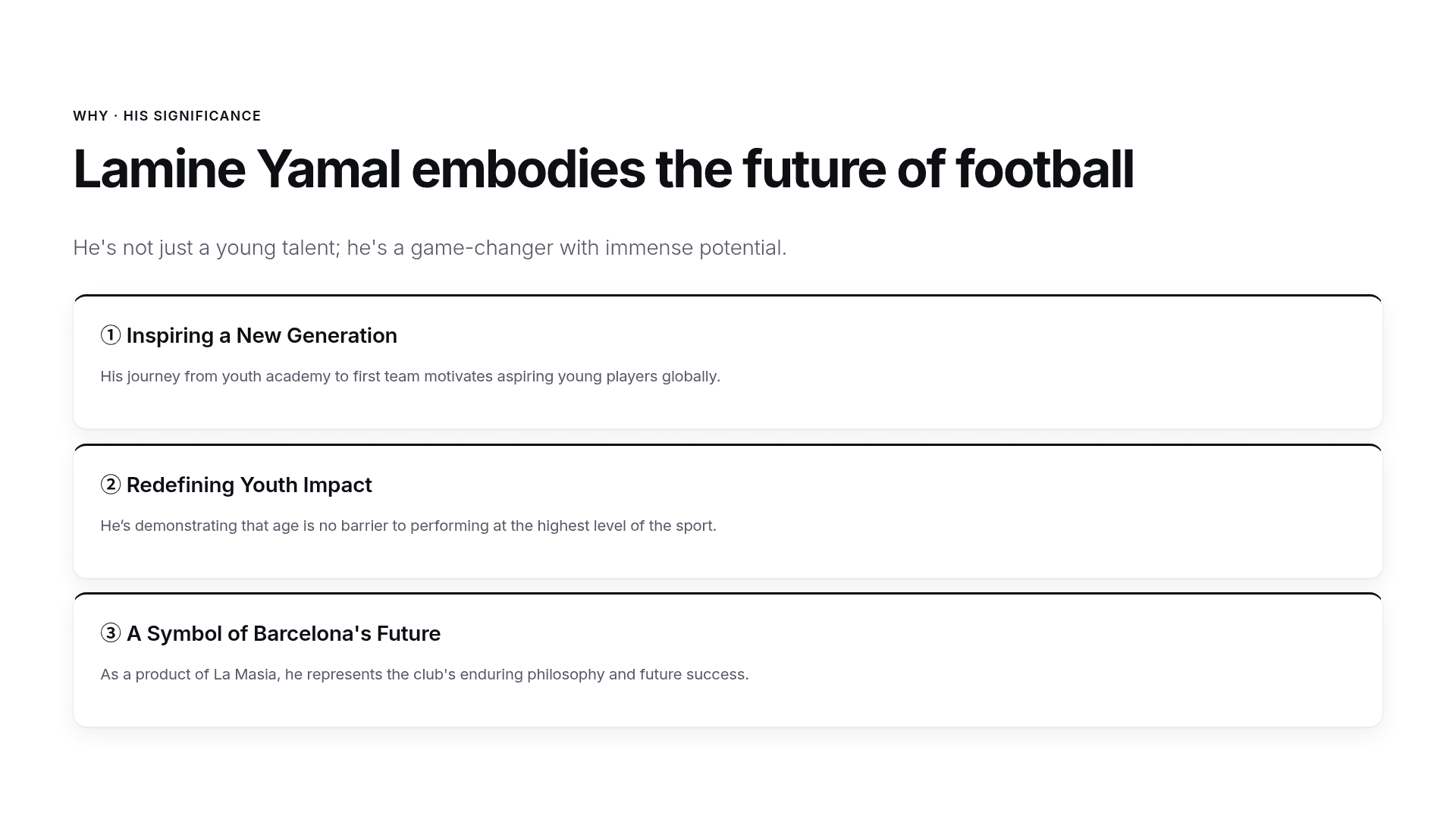Click the 'WHY' word in the eyebrow
1456x819 pixels.
tap(90, 116)
